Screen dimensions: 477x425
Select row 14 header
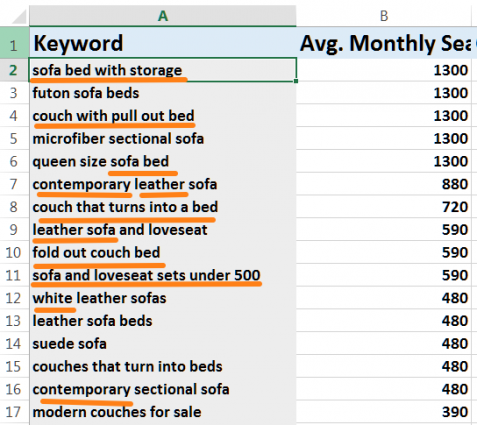click(14, 344)
